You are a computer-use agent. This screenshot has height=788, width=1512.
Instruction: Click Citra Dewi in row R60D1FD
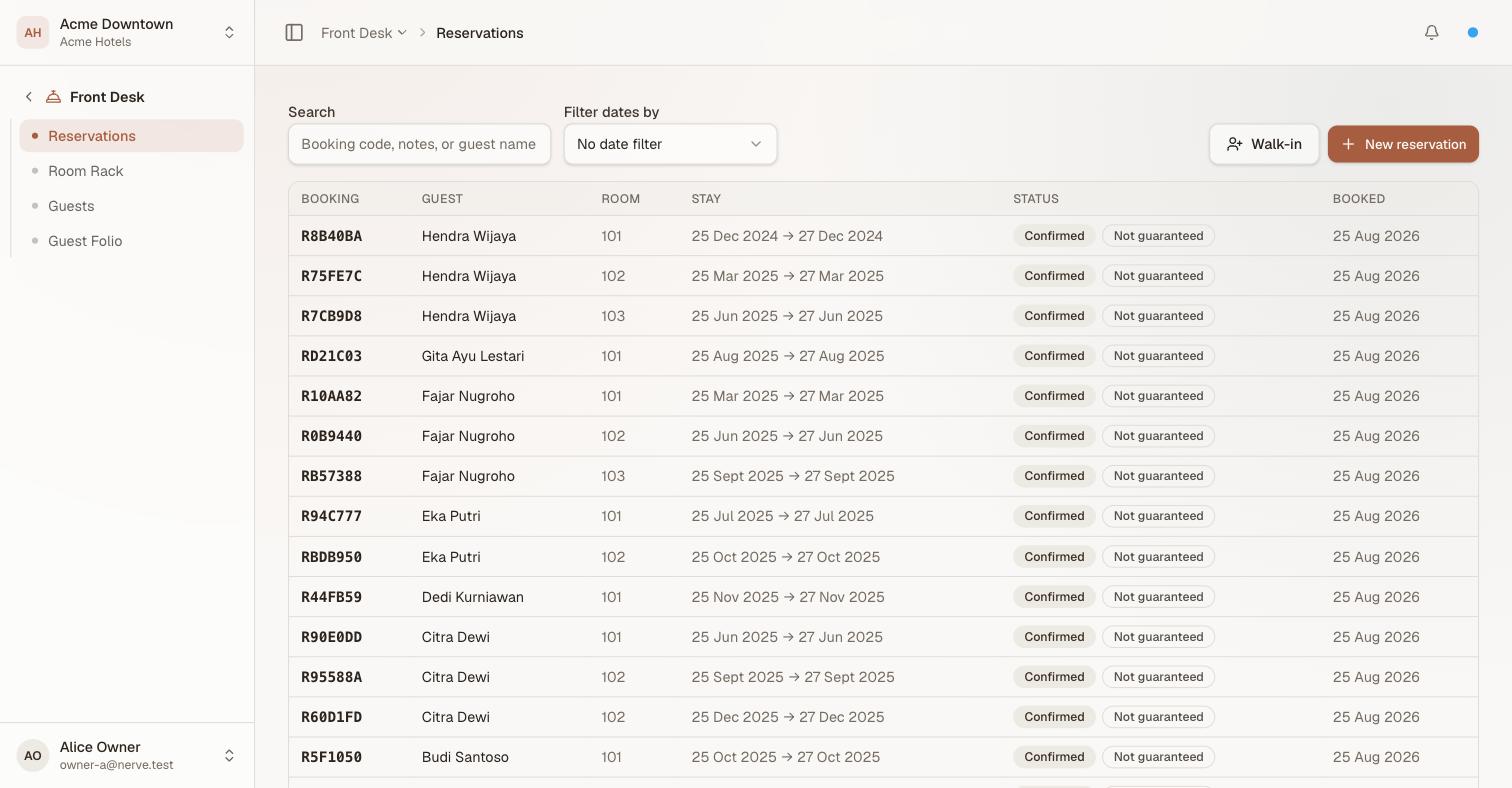pyautogui.click(x=456, y=717)
